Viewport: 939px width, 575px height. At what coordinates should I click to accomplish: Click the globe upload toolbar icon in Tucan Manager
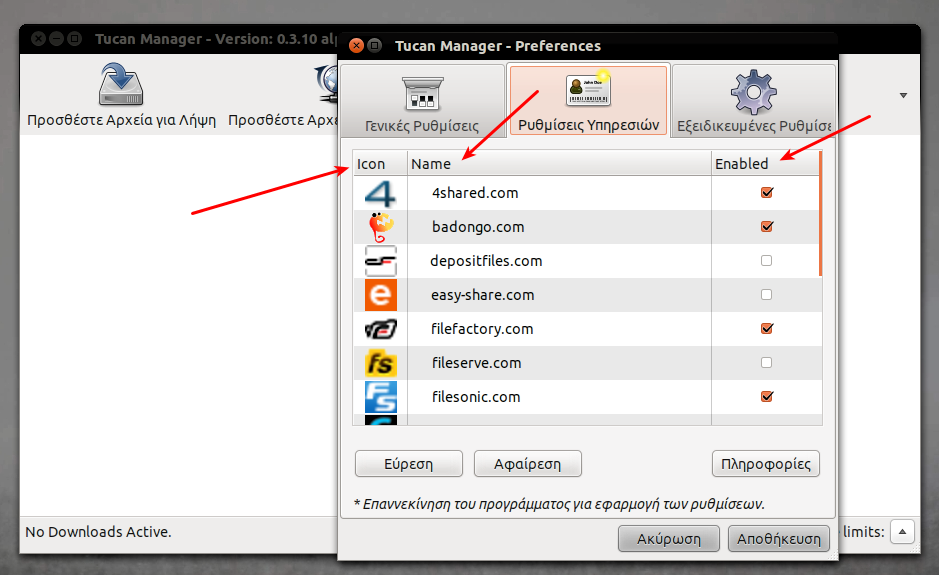tap(326, 84)
